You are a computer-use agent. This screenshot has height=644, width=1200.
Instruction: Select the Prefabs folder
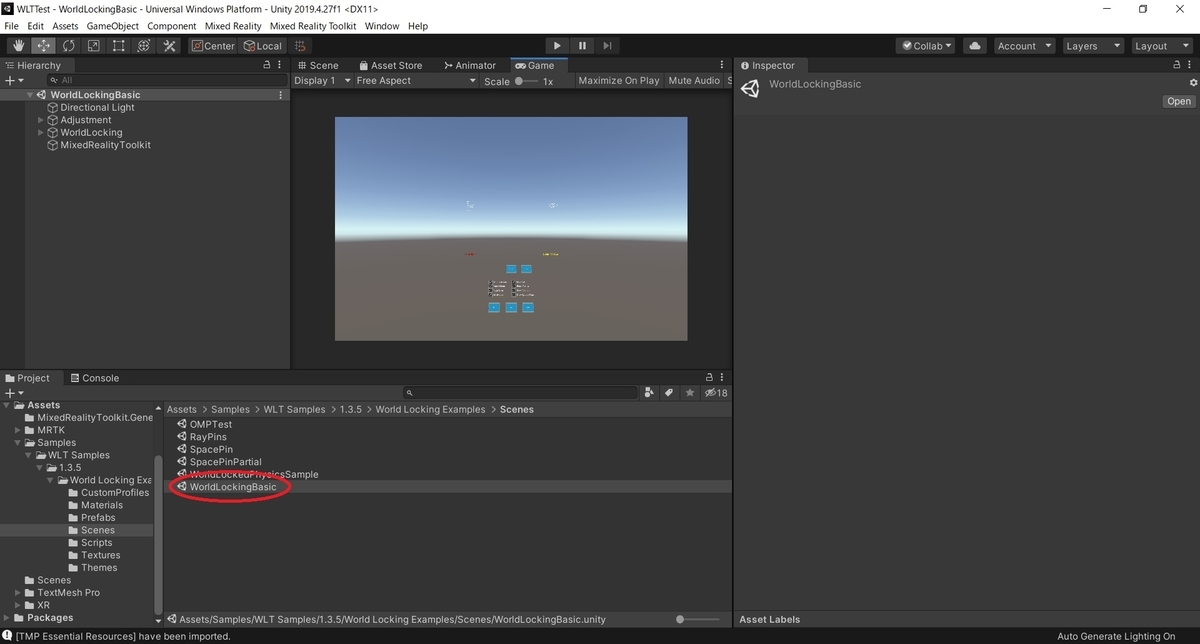98,518
